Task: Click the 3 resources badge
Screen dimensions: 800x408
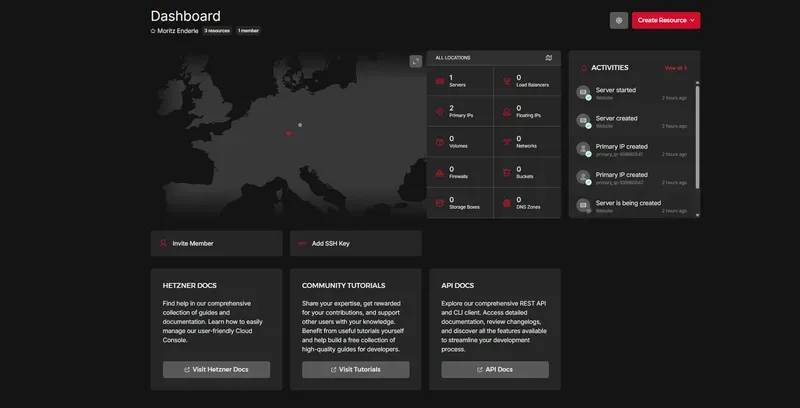Action: click(217, 31)
